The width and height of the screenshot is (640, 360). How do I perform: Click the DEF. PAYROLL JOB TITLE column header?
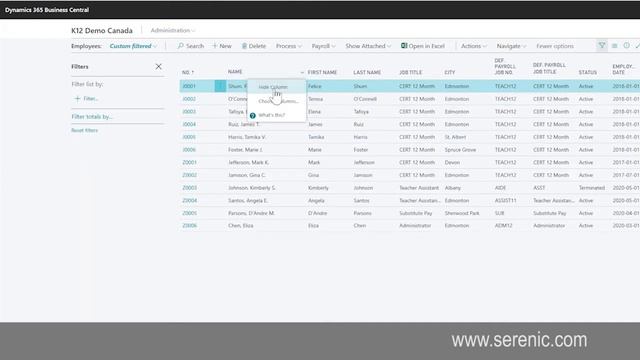pos(549,69)
